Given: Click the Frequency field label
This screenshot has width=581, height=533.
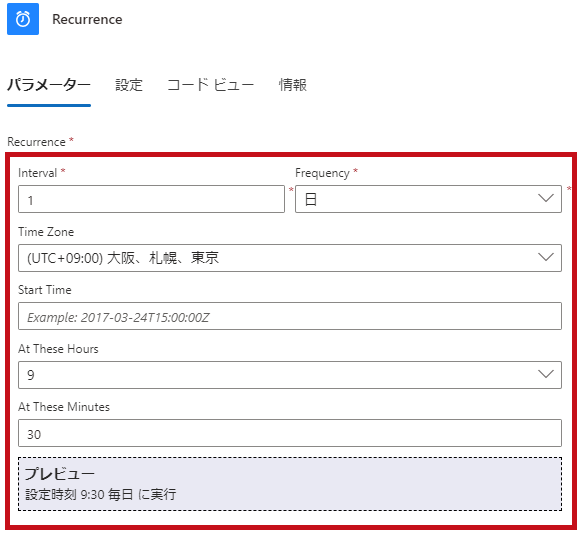Looking at the screenshot, I should [322, 173].
